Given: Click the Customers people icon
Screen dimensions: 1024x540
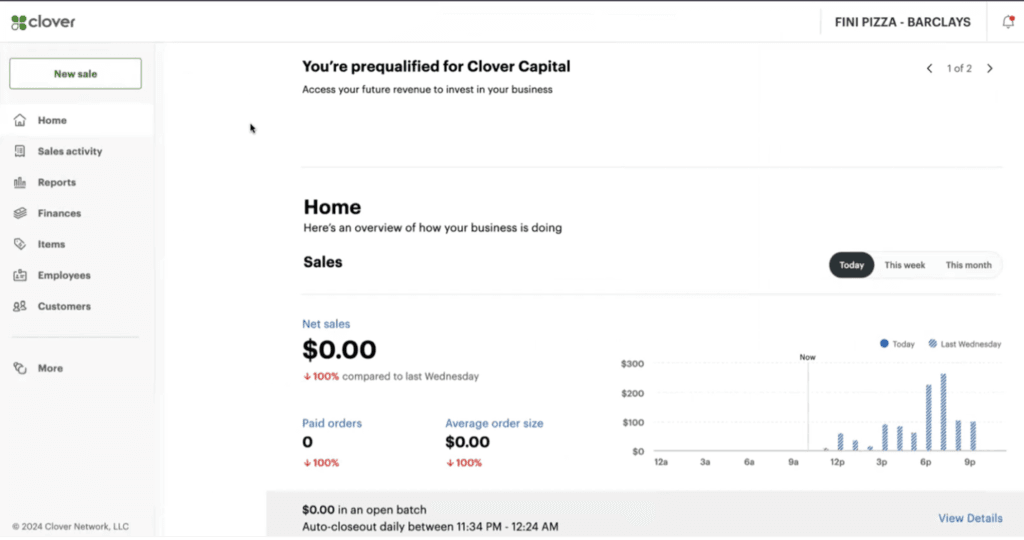Looking at the screenshot, I should point(19,307).
